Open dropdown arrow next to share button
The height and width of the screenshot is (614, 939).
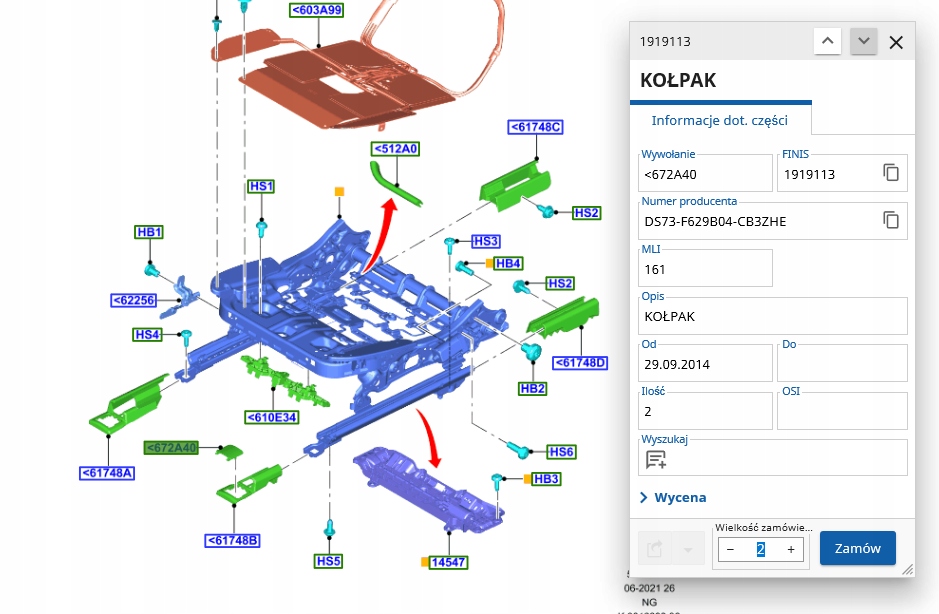[x=688, y=549]
